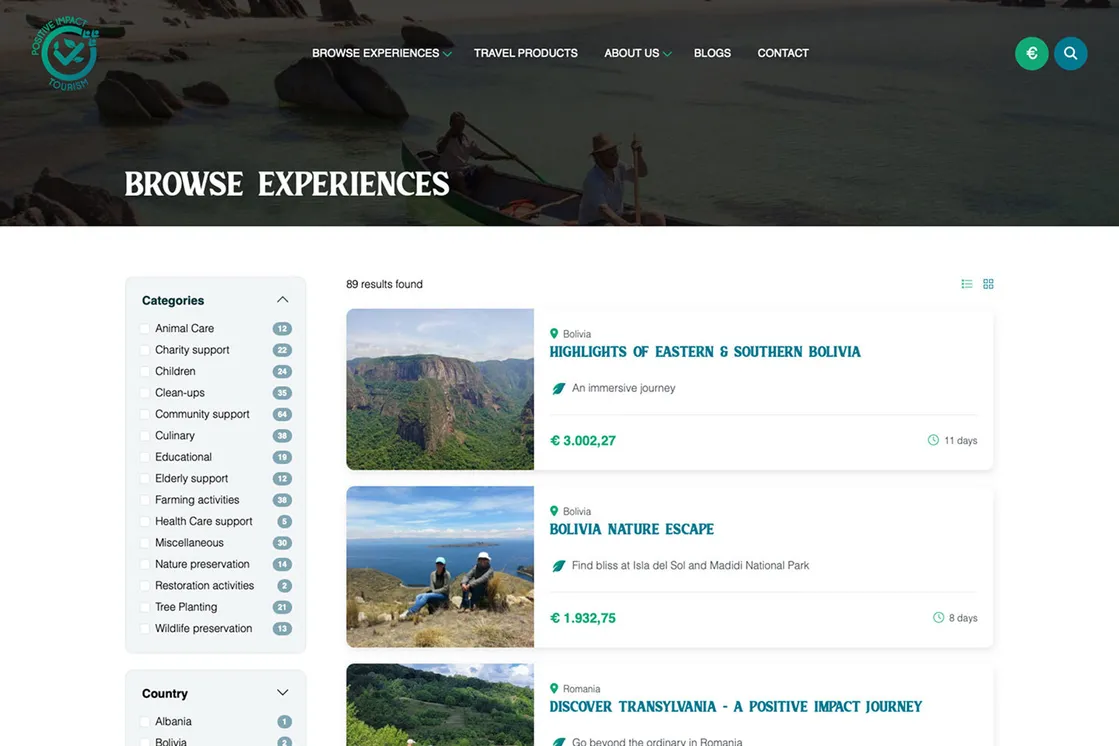Click the location pin icon next to Bolivia
The width and height of the screenshot is (1119, 746).
pos(553,333)
